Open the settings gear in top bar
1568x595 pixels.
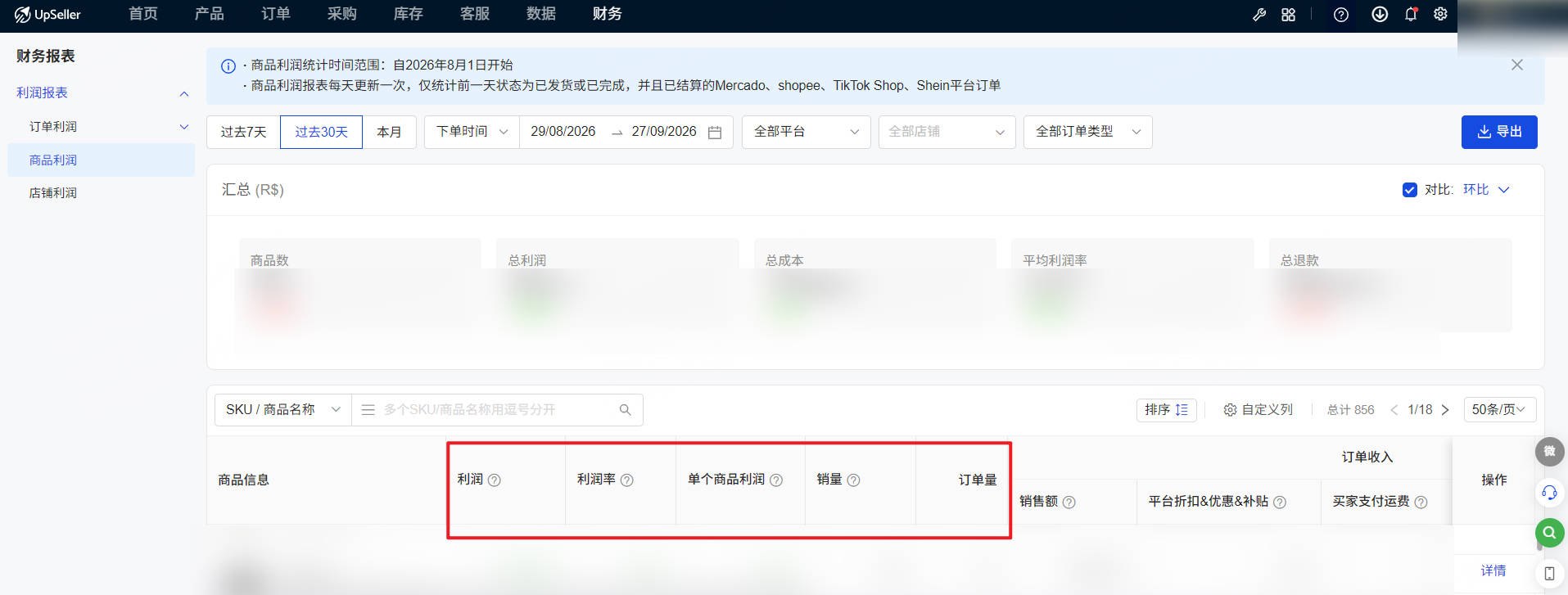coord(1440,14)
